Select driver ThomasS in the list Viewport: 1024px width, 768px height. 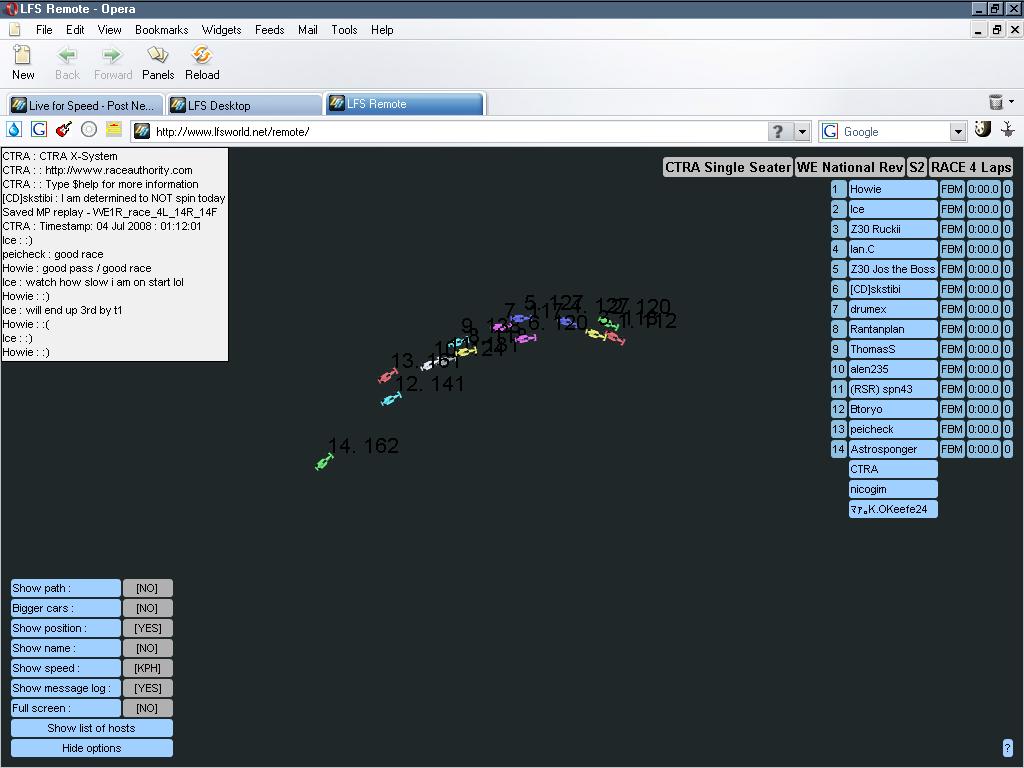click(892, 349)
